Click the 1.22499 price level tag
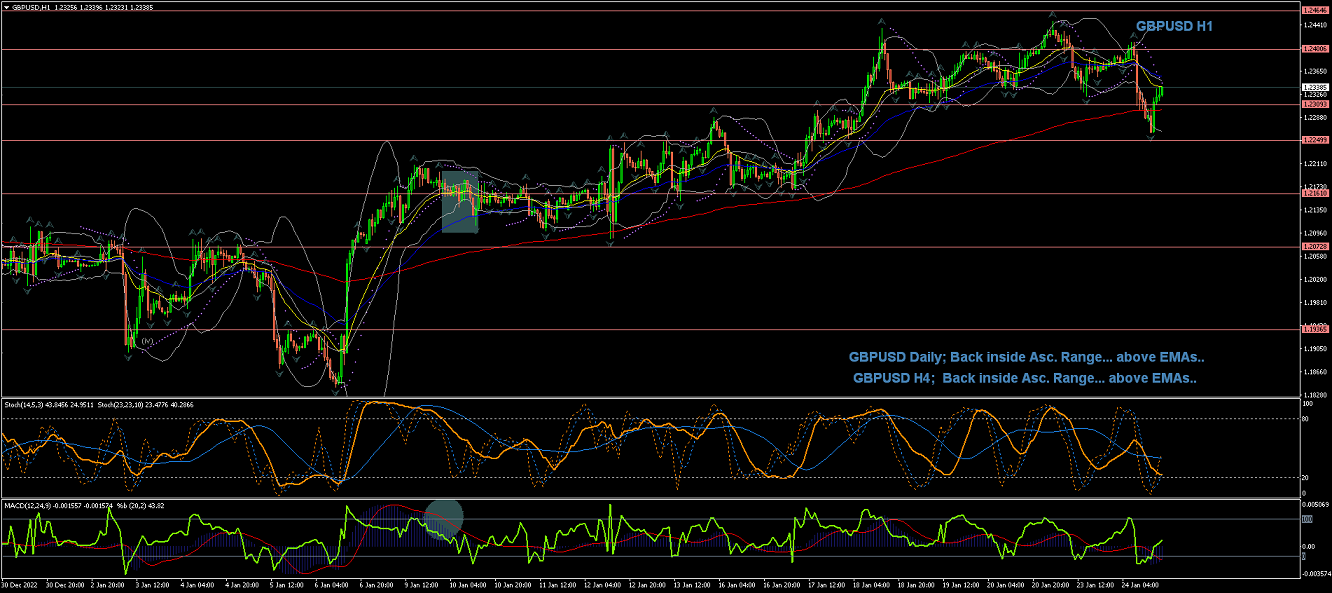Image resolution: width=1332 pixels, height=593 pixels. click(x=1314, y=140)
